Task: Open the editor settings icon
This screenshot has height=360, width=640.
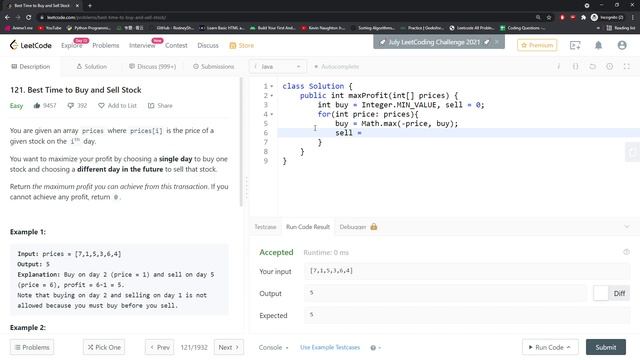Action: pos(610,67)
